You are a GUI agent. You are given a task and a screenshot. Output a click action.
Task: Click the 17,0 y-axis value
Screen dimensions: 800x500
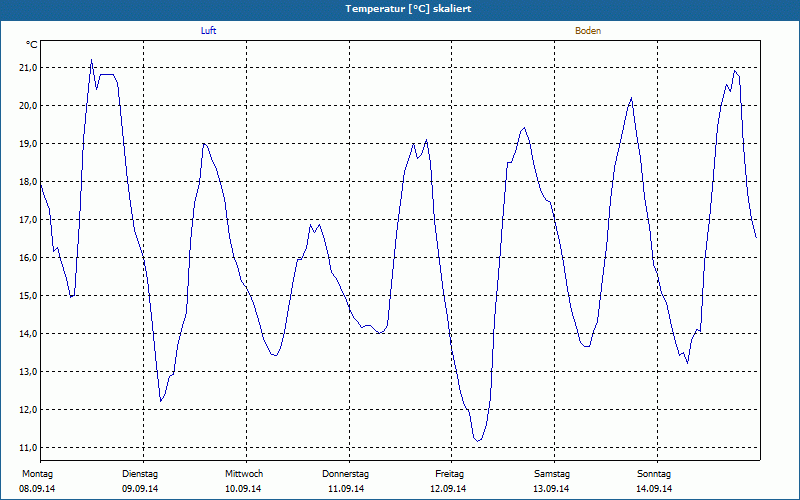click(28, 220)
